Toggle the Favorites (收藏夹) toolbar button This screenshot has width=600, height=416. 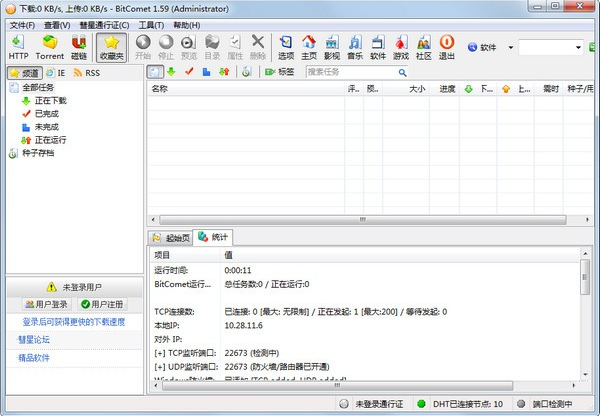pos(111,47)
